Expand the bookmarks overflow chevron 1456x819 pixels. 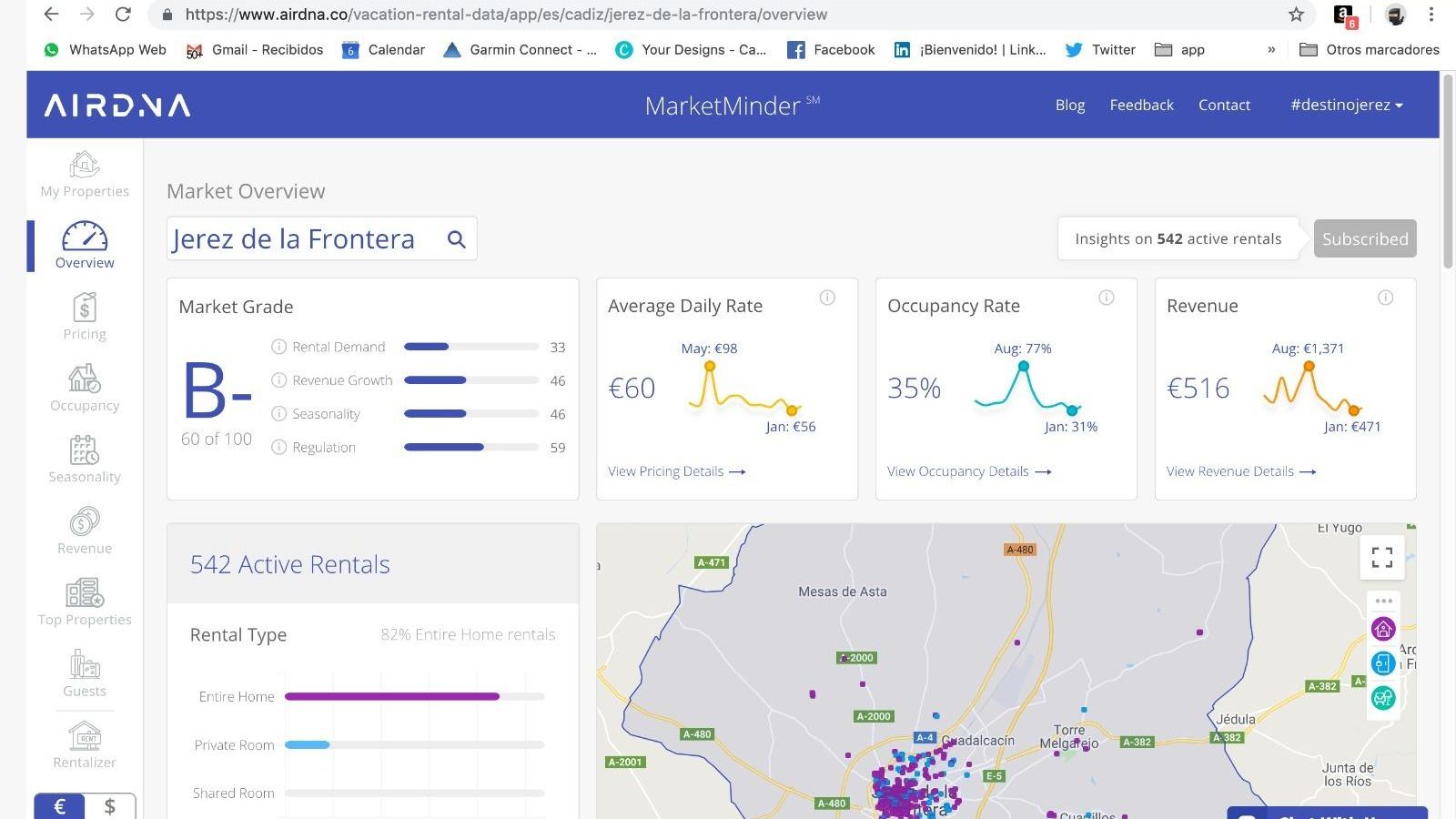tap(1270, 50)
